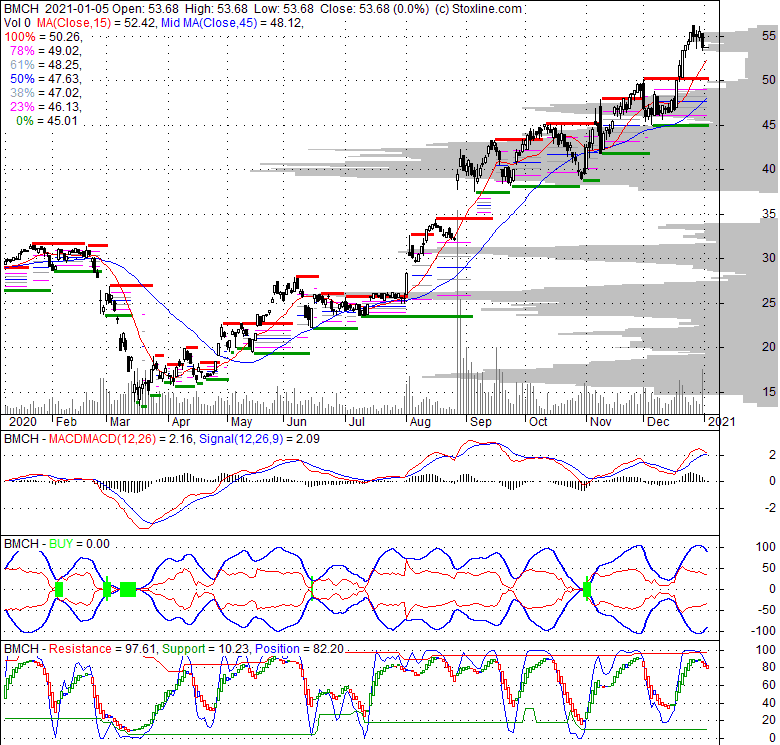Image resolution: width=780 pixels, height=745 pixels.
Task: Click the 2020 label on the time axis
Action: point(22,422)
